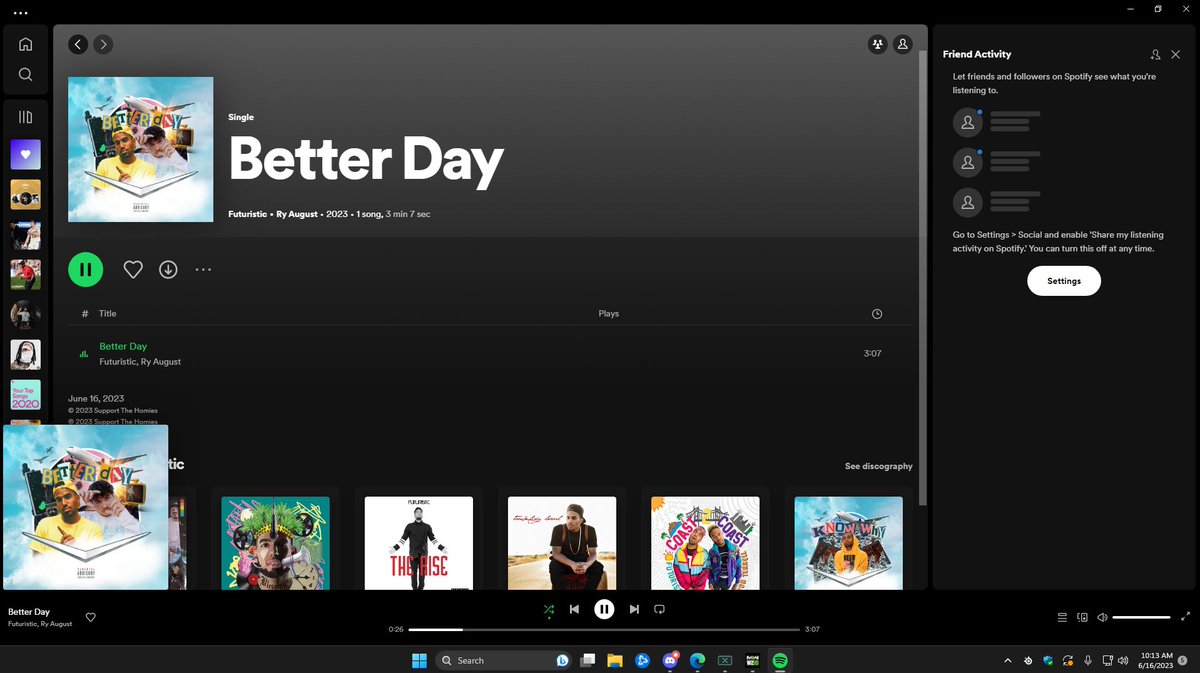1200x673 pixels.
Task: Click See discography link
Action: 878,466
